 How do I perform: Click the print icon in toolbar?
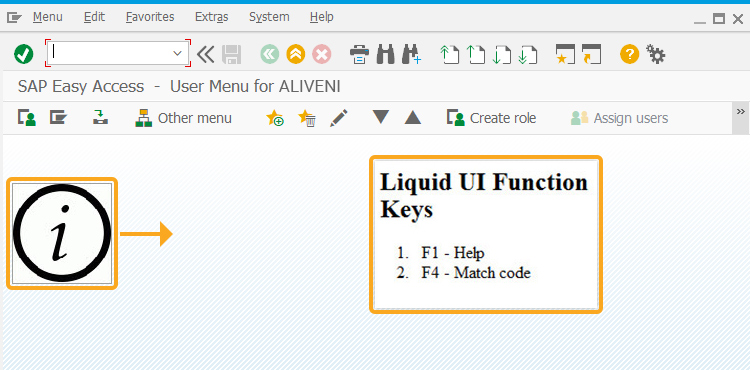(359, 54)
